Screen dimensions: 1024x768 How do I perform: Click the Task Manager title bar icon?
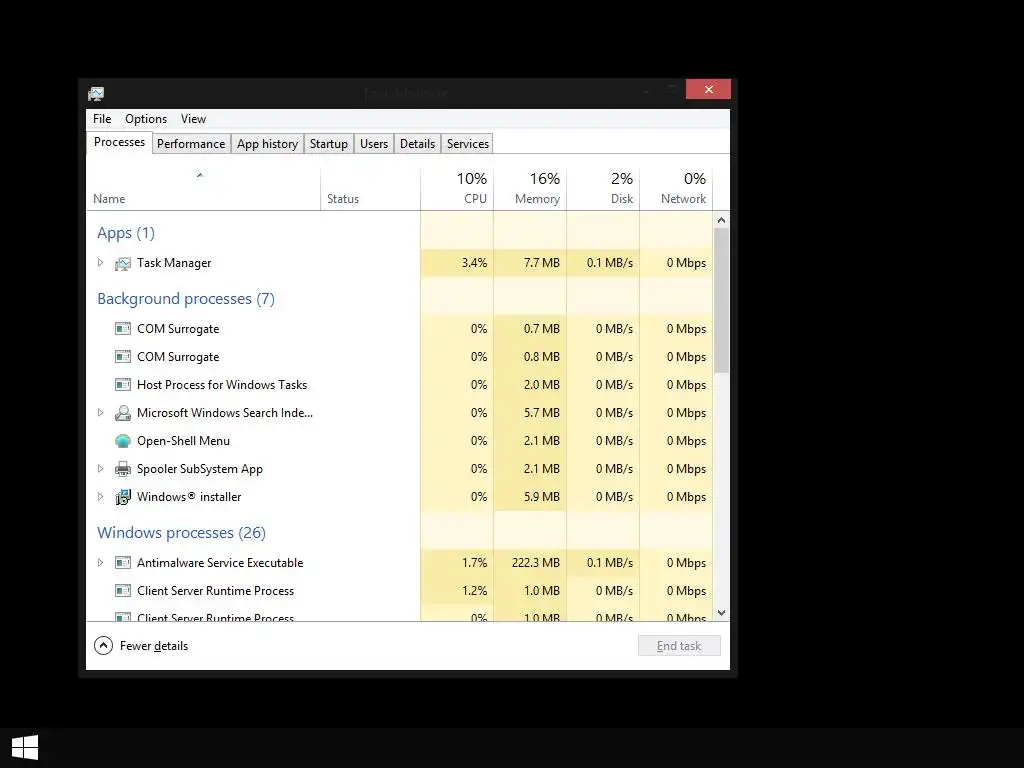tap(96, 93)
